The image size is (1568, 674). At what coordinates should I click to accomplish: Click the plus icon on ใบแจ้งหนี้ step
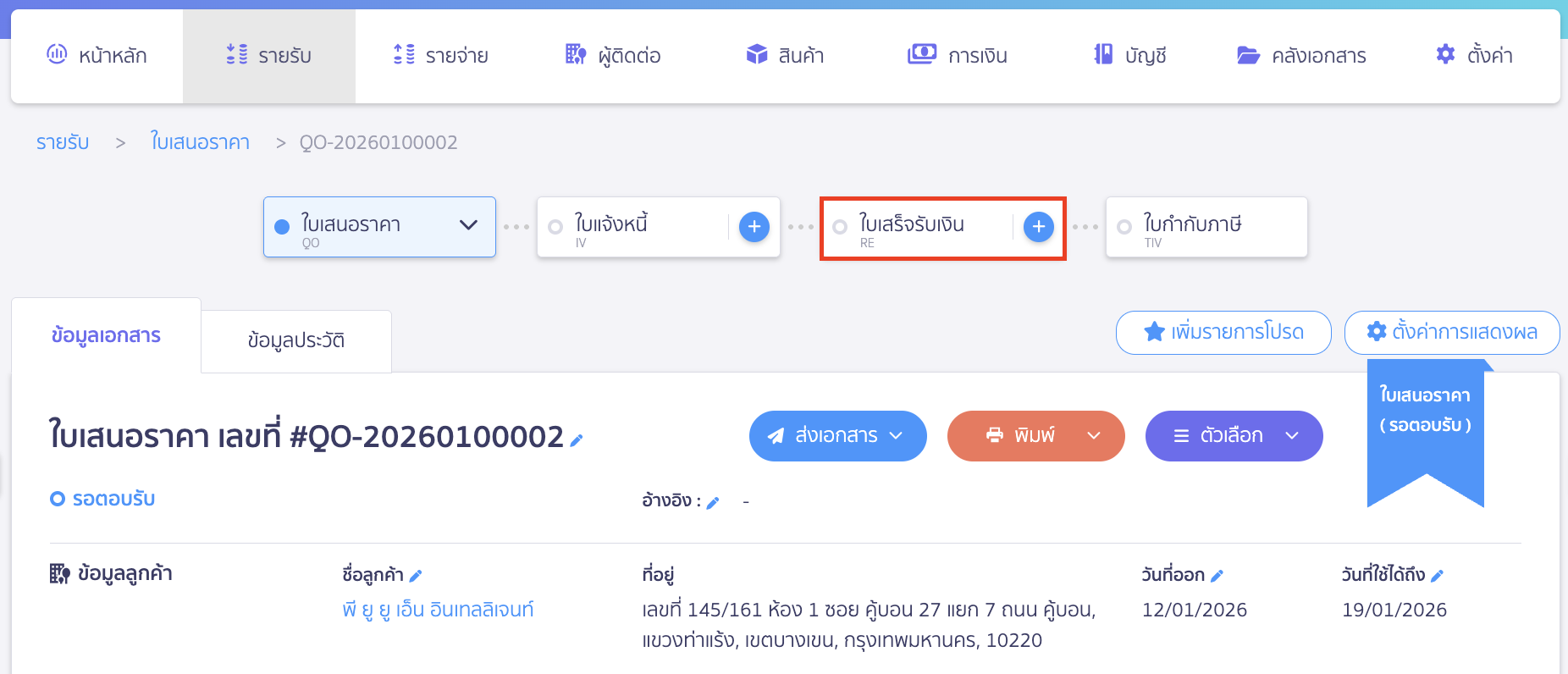[x=754, y=227]
